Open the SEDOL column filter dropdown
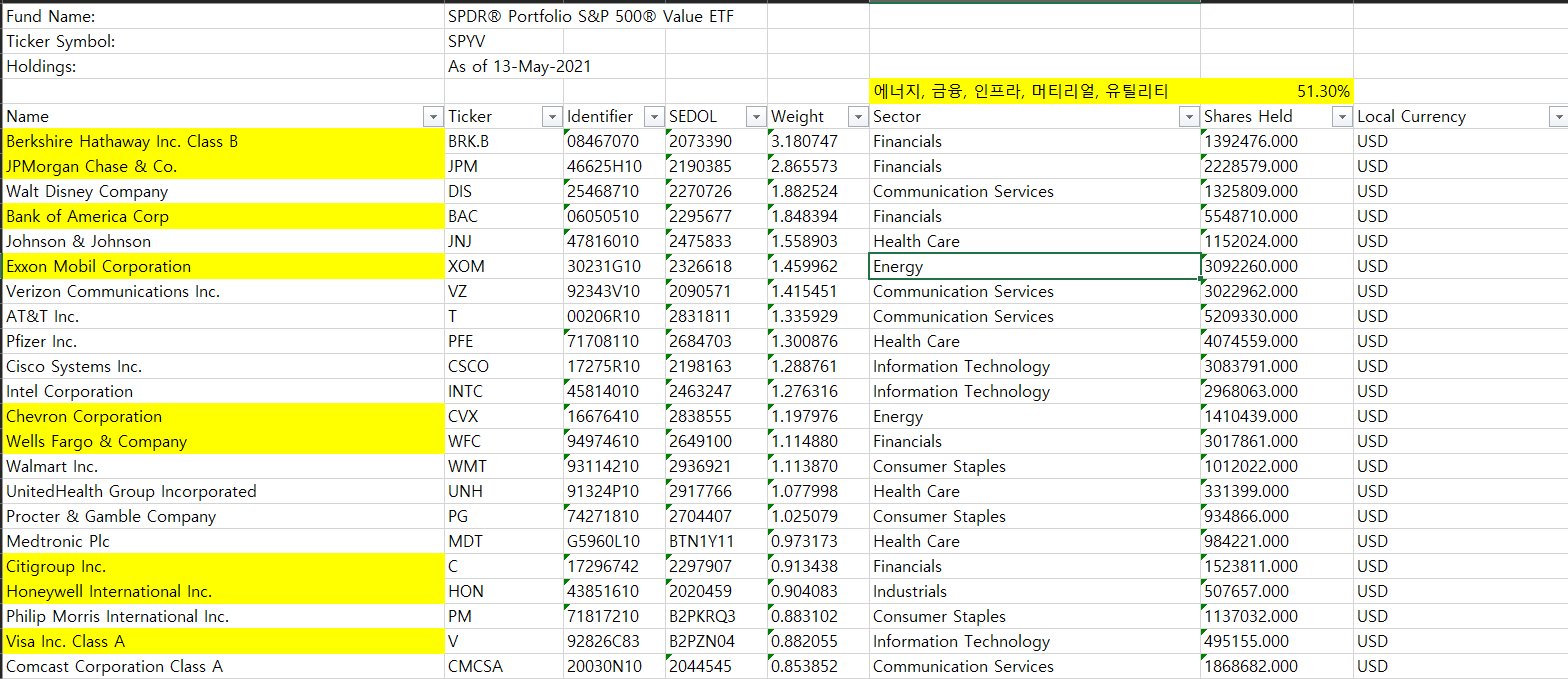This screenshot has height=679, width=1568. pyautogui.click(x=755, y=117)
